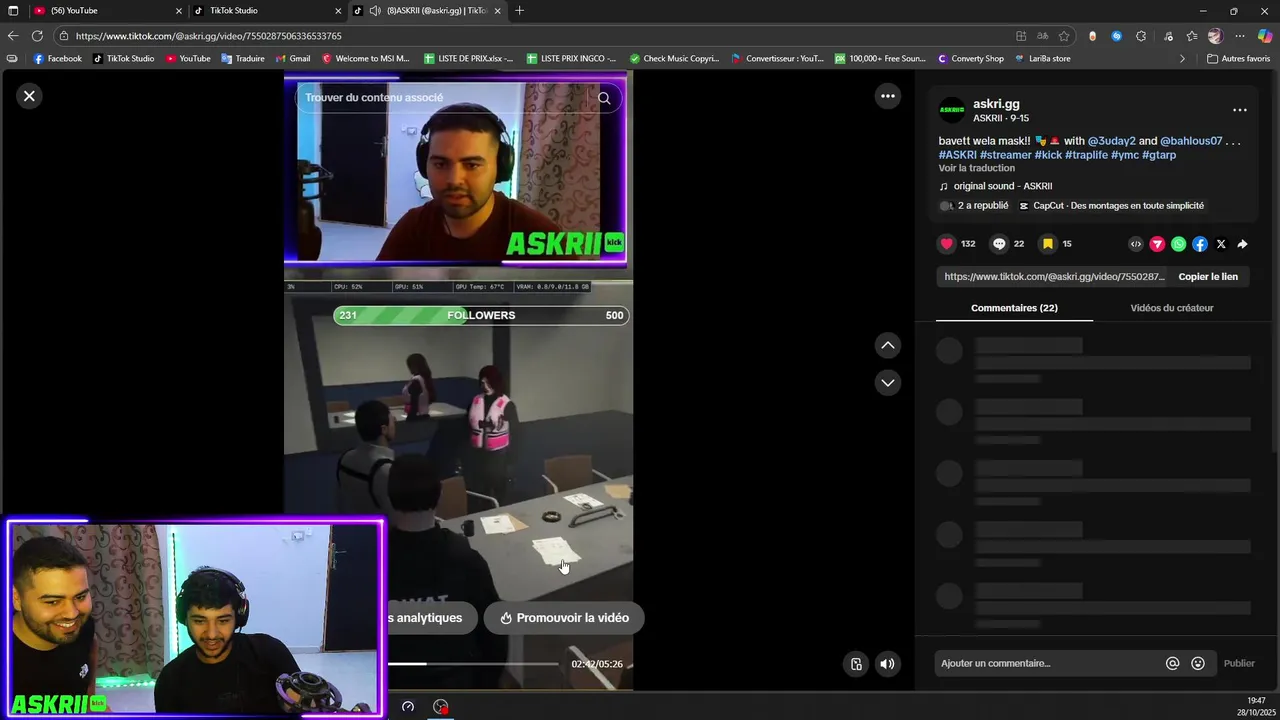The image size is (1280, 720).
Task: Click the translate page icon
Action: click(1042, 36)
